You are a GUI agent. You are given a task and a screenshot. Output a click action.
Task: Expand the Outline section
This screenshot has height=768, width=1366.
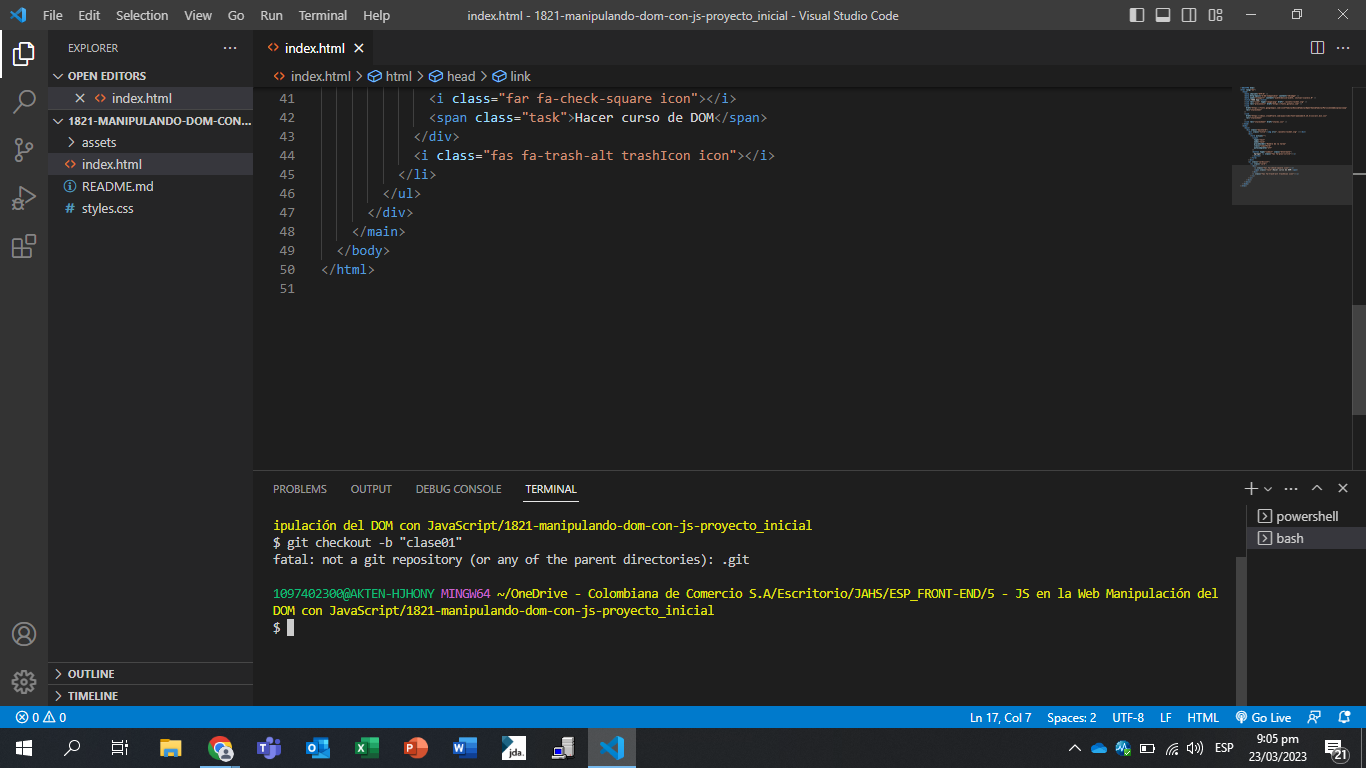point(150,673)
